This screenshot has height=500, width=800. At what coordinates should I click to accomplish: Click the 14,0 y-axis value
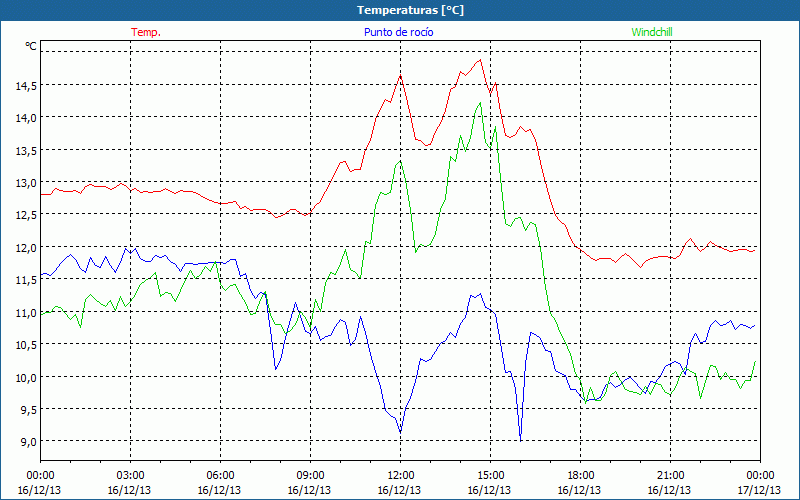26,118
